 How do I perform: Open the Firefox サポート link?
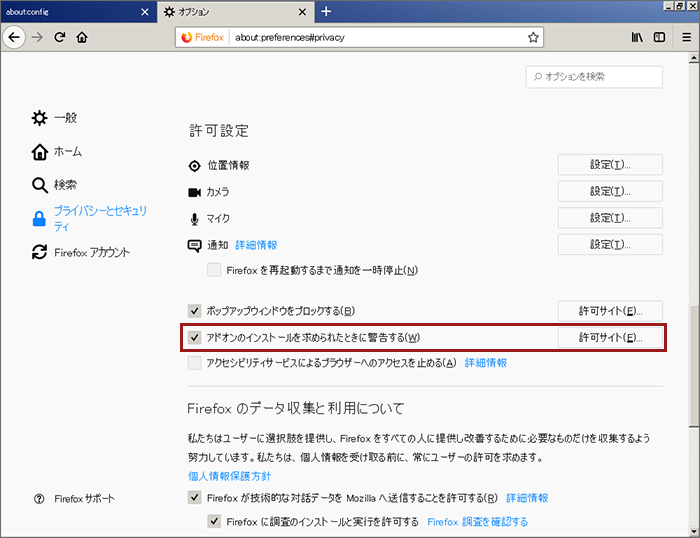[x=84, y=499]
